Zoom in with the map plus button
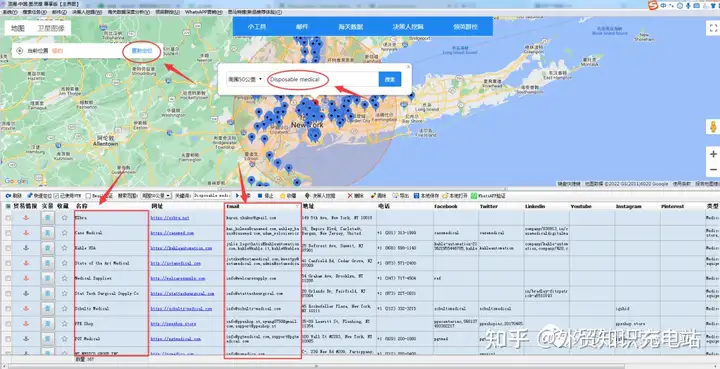The image size is (720, 369). pos(713,154)
